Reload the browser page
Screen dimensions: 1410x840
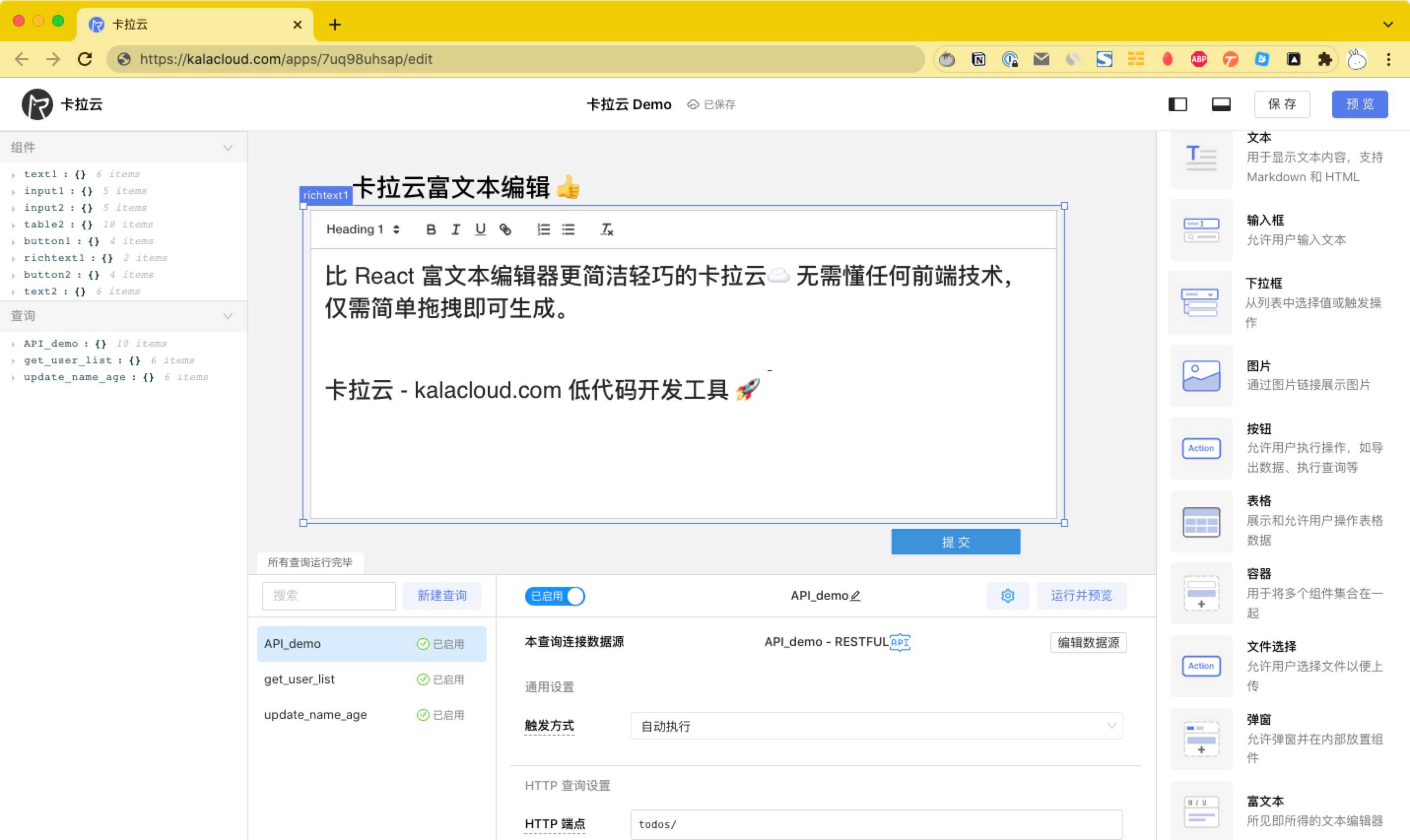[x=85, y=59]
